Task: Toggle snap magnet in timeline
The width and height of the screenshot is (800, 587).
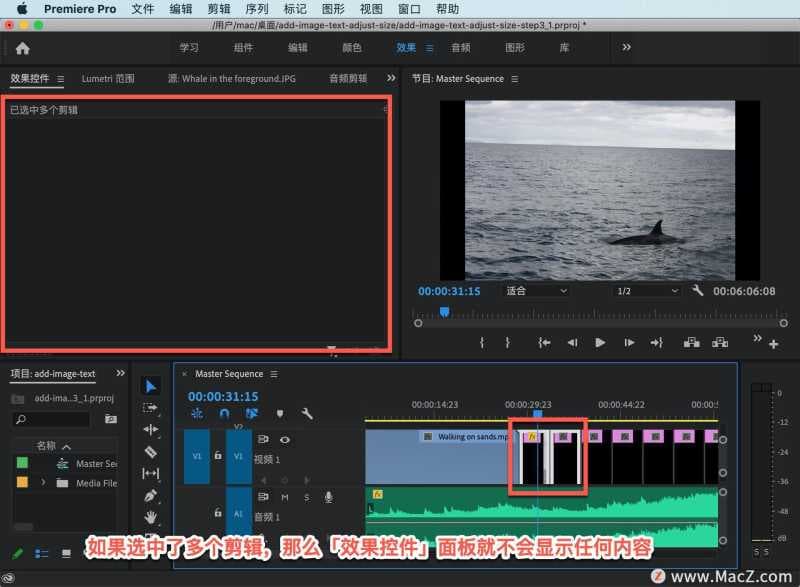Action: pos(224,413)
